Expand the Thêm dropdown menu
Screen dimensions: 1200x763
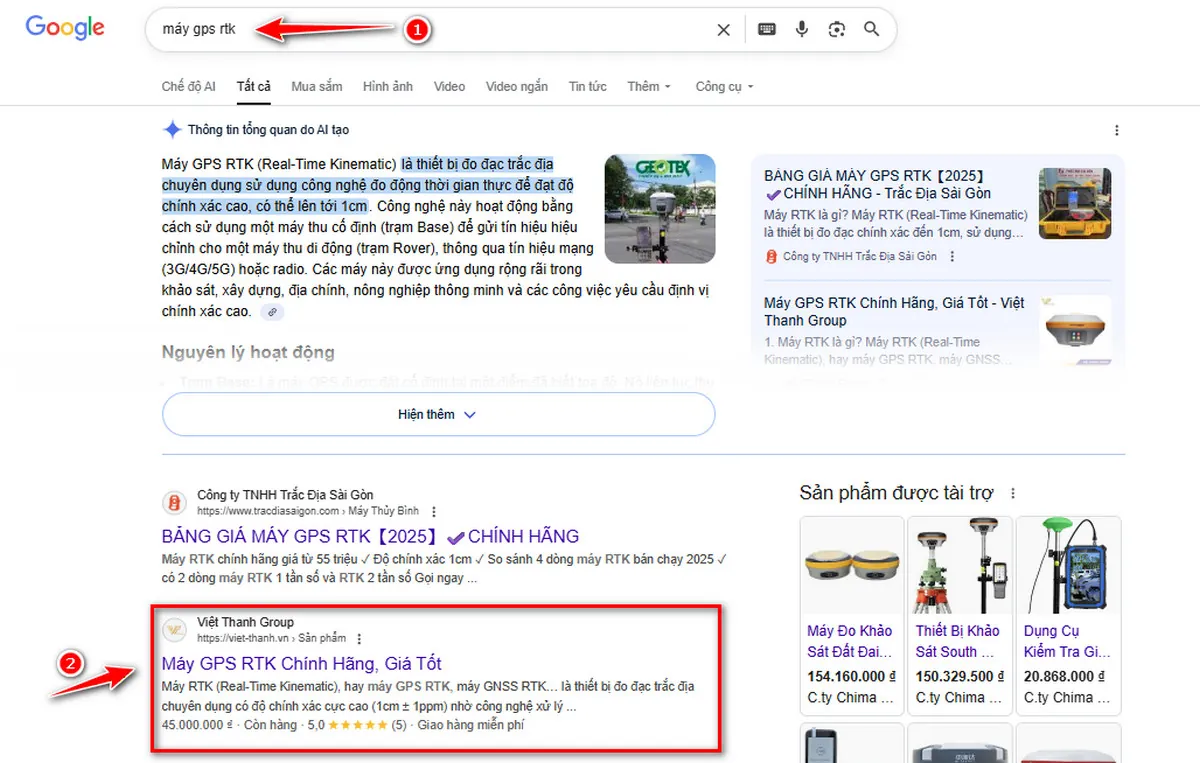tap(649, 87)
